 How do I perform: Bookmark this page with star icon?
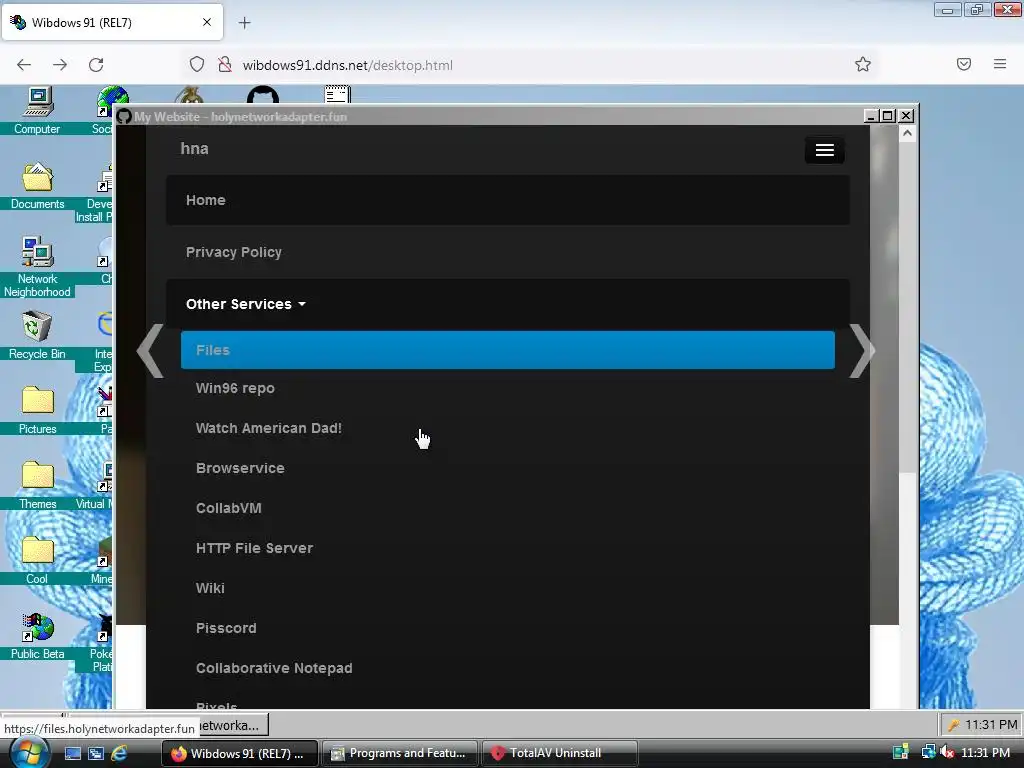[863, 64]
